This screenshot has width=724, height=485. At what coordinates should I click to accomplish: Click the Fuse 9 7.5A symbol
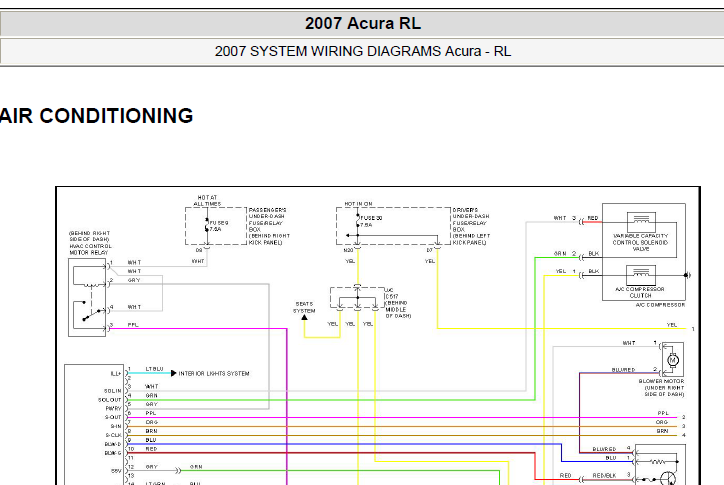207,226
